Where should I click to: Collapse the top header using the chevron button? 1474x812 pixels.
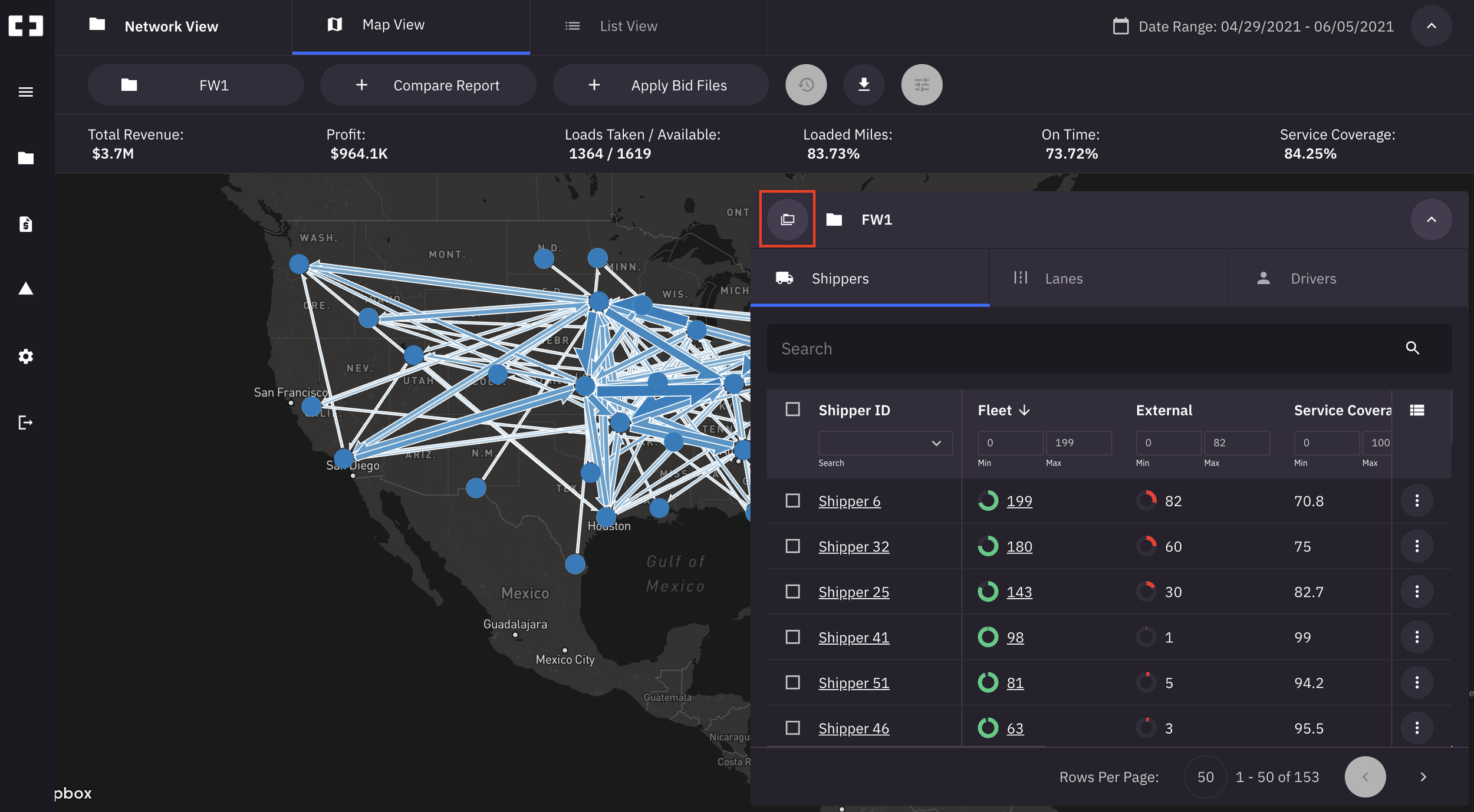[1431, 26]
